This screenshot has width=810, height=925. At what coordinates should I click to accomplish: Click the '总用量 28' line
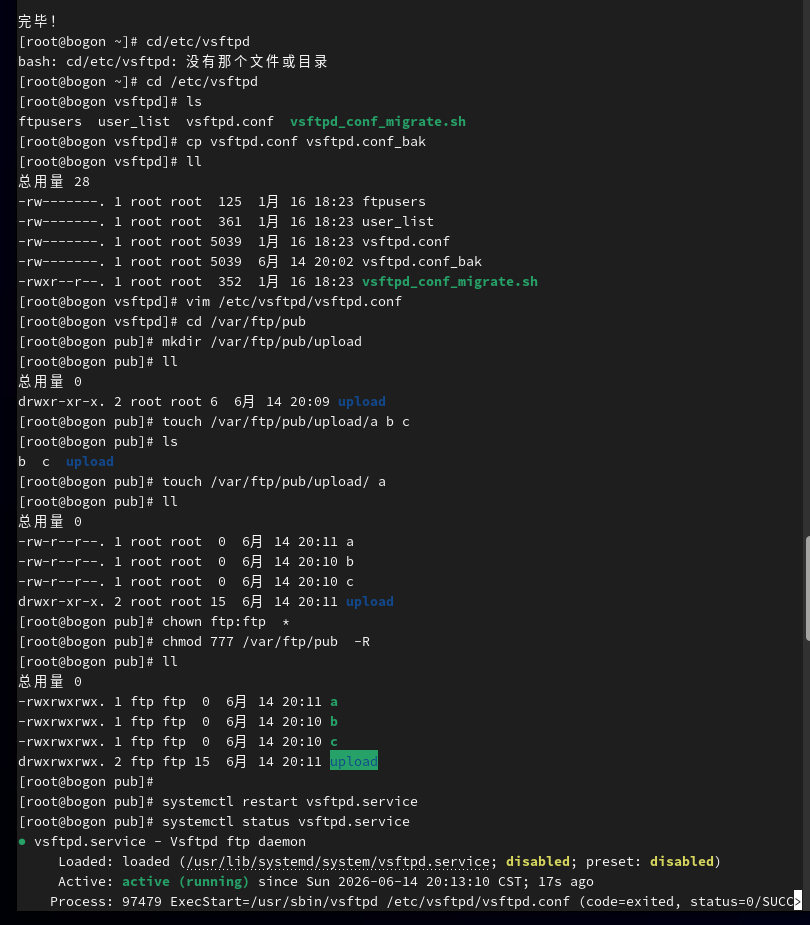(54, 182)
